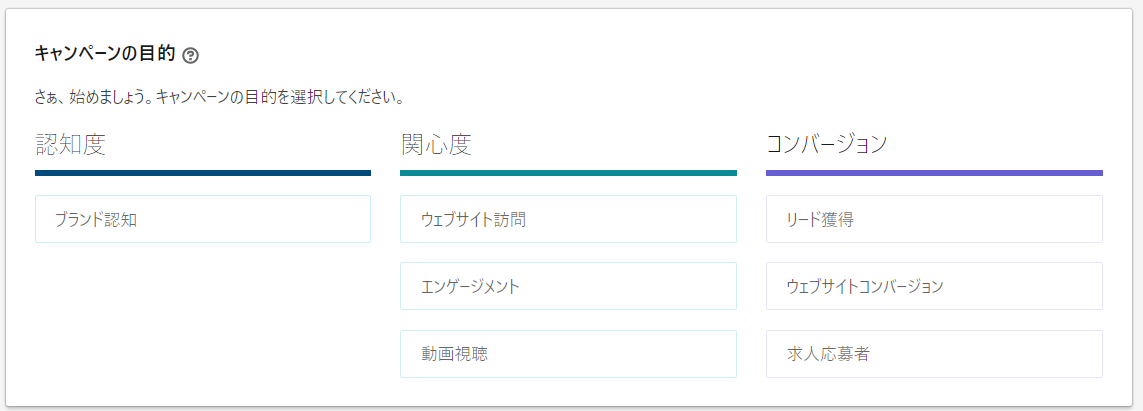Click the 認知度 column heading
Viewport: 1143px width, 411px height.
point(70,145)
